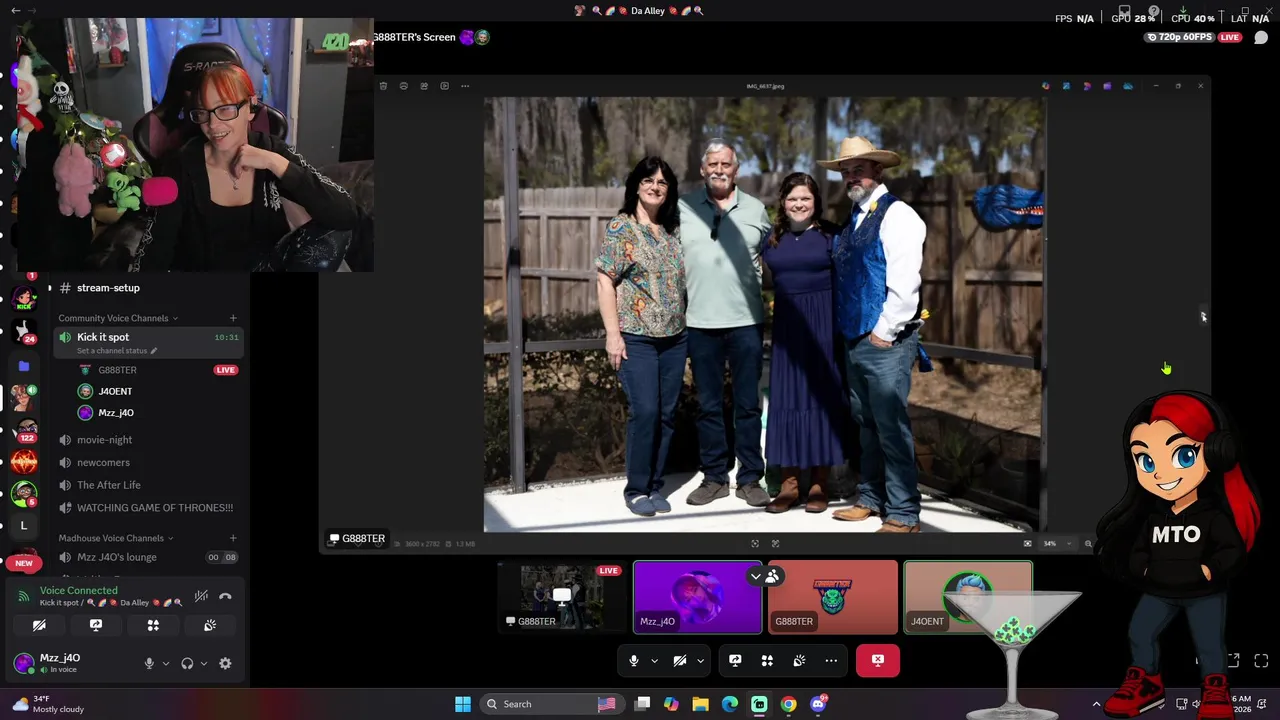Image resolution: width=1280 pixels, height=720 pixels.
Task: Toggle camera button in voice panel
Action: 39,625
